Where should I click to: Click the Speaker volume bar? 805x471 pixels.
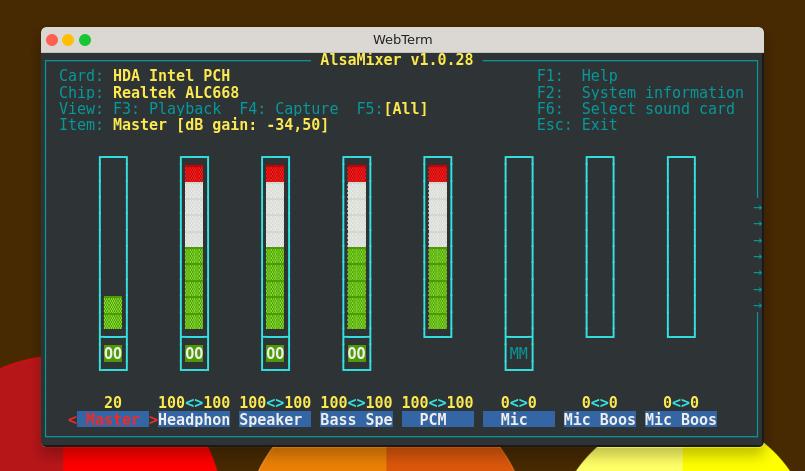click(275, 247)
